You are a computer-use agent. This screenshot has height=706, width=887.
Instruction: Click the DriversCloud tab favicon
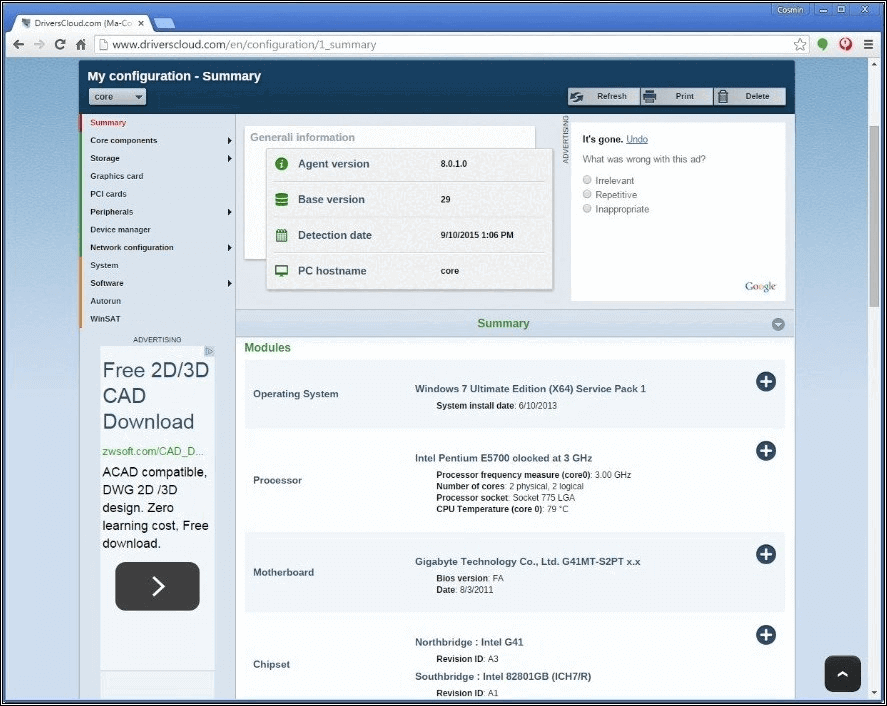coord(25,23)
